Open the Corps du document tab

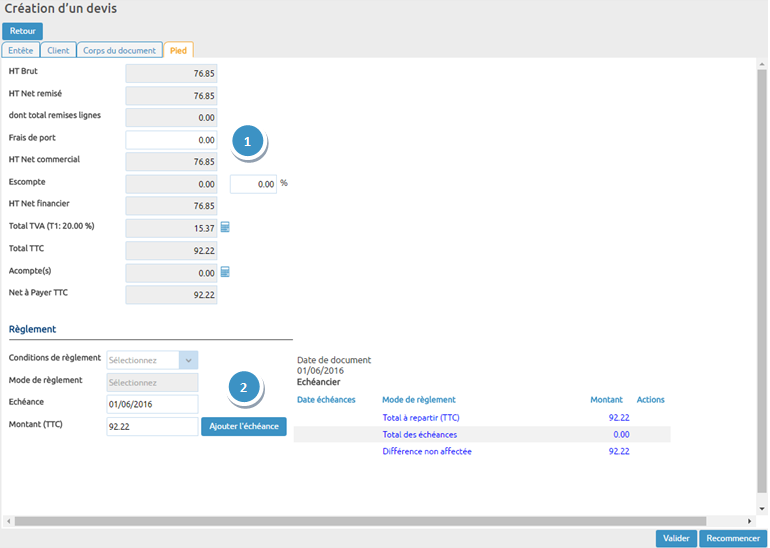point(119,50)
